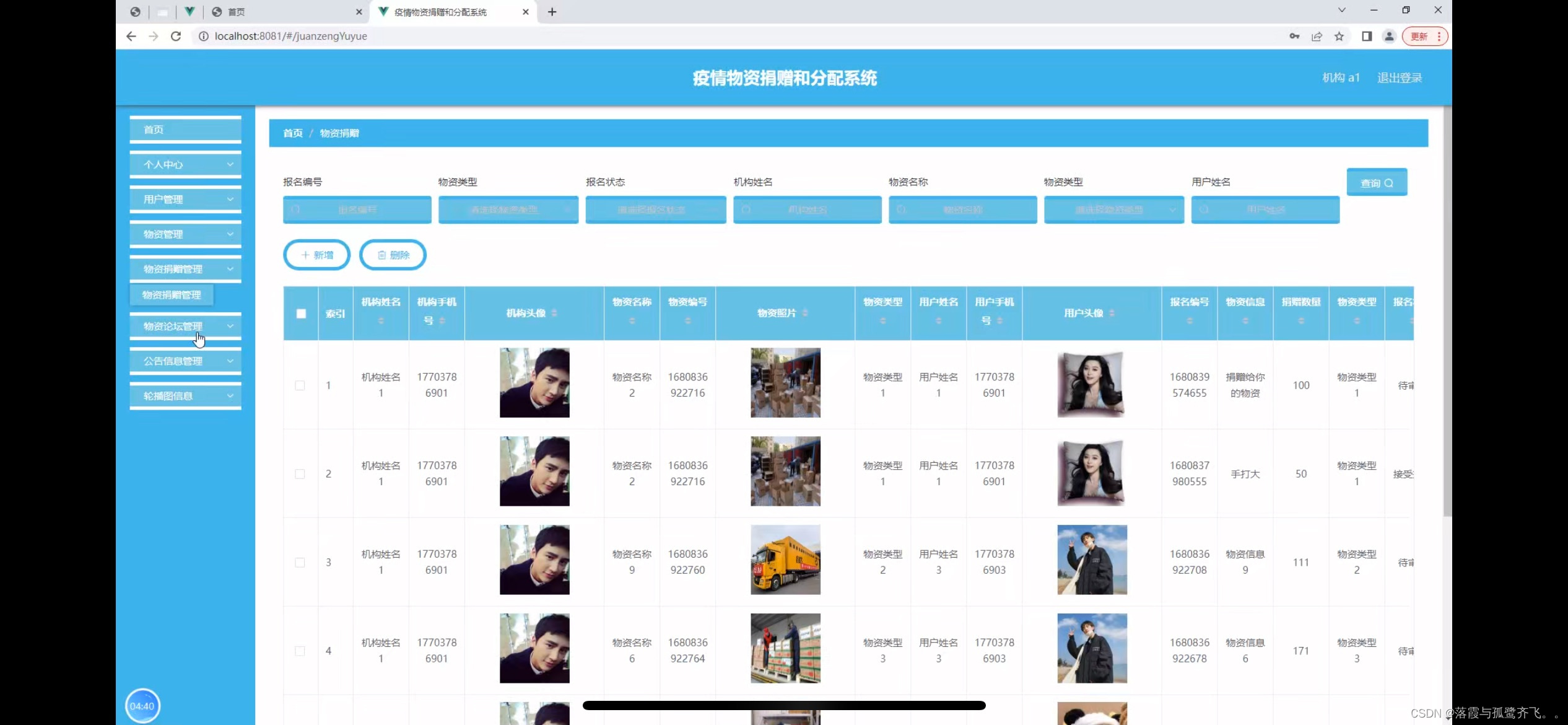Open the 用户头像 photo in row 4
The height and width of the screenshot is (725, 1568).
pos(1092,648)
